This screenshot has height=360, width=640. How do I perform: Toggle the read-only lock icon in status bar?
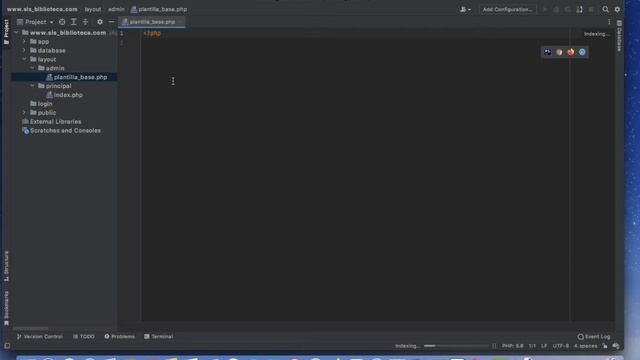[604, 346]
